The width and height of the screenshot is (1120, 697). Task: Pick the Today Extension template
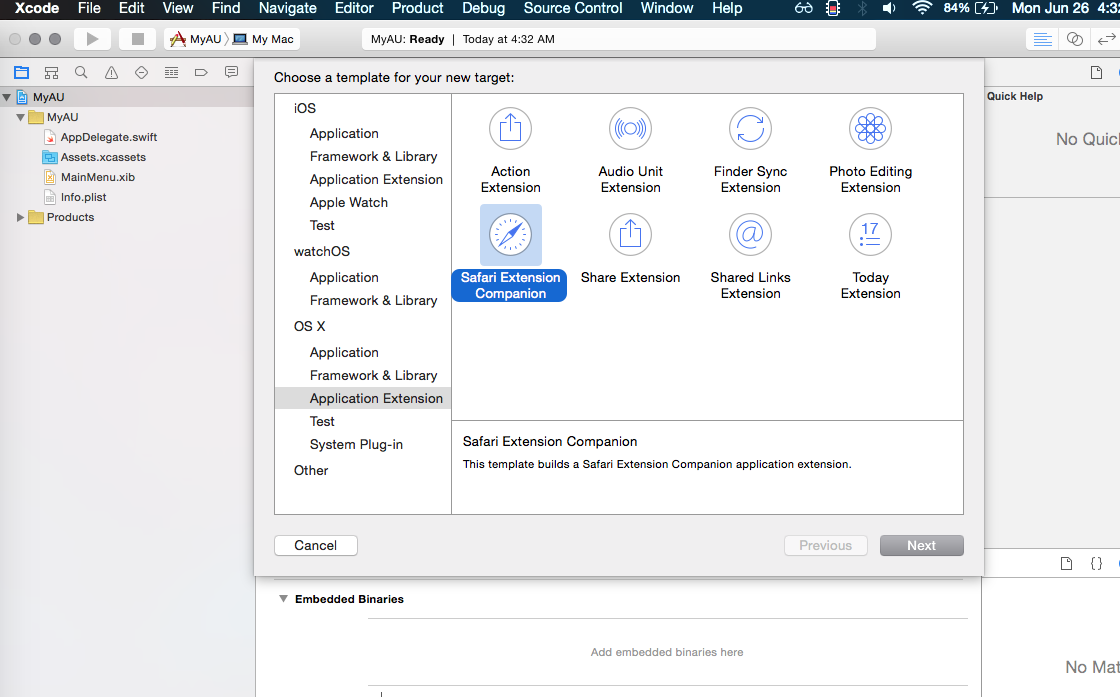(870, 256)
